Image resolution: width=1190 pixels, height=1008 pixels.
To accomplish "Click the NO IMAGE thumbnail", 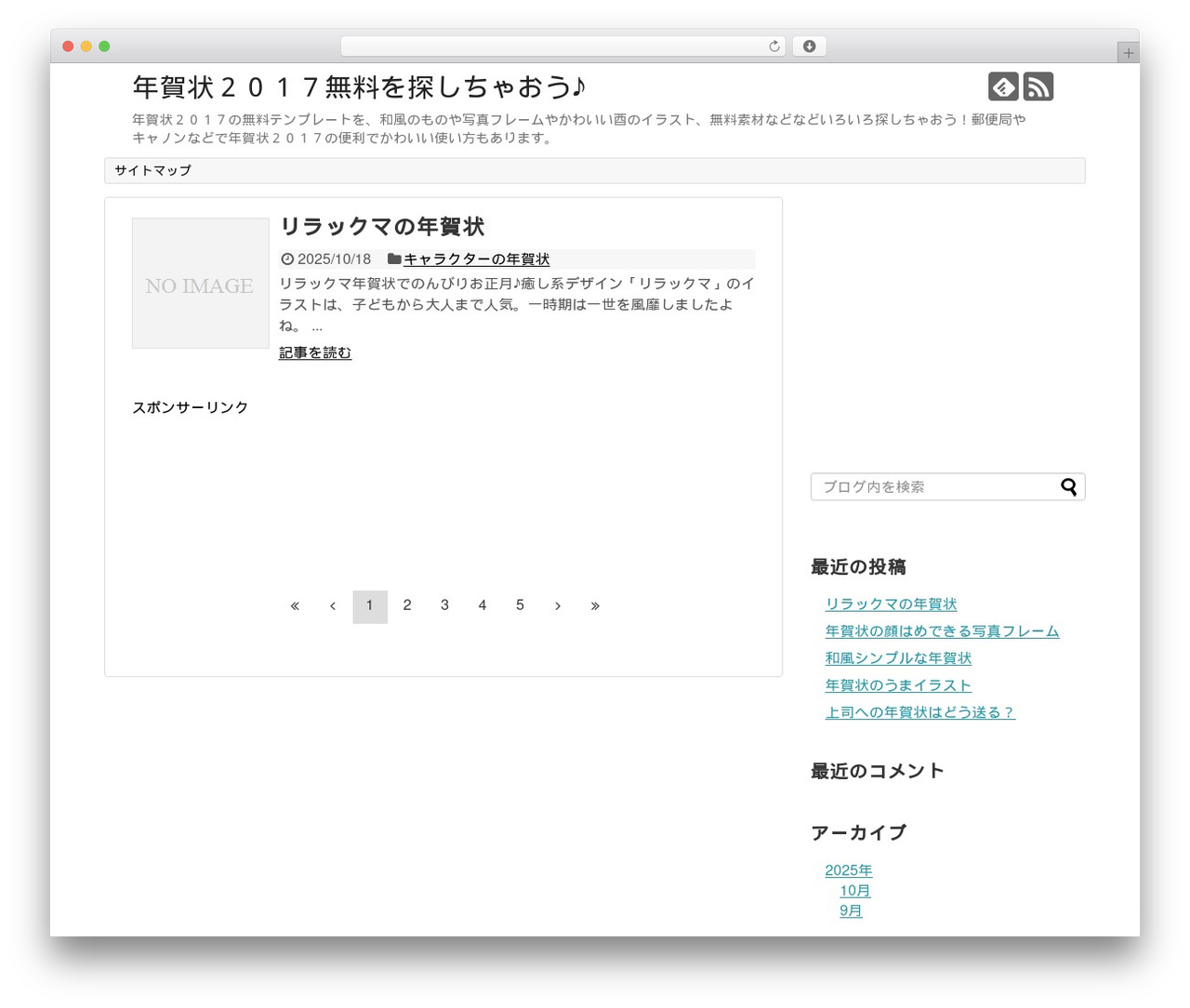I will pos(200,284).
